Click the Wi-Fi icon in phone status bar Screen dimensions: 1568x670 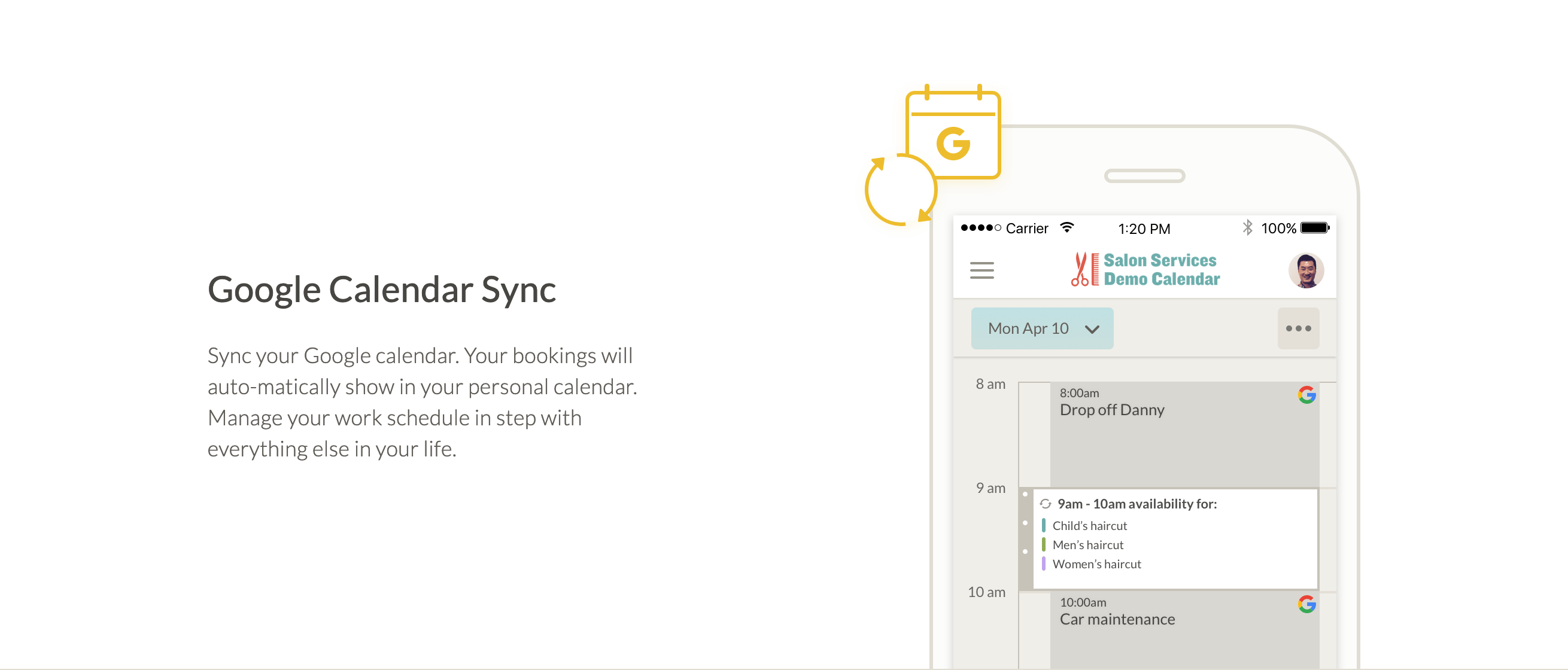click(1066, 227)
